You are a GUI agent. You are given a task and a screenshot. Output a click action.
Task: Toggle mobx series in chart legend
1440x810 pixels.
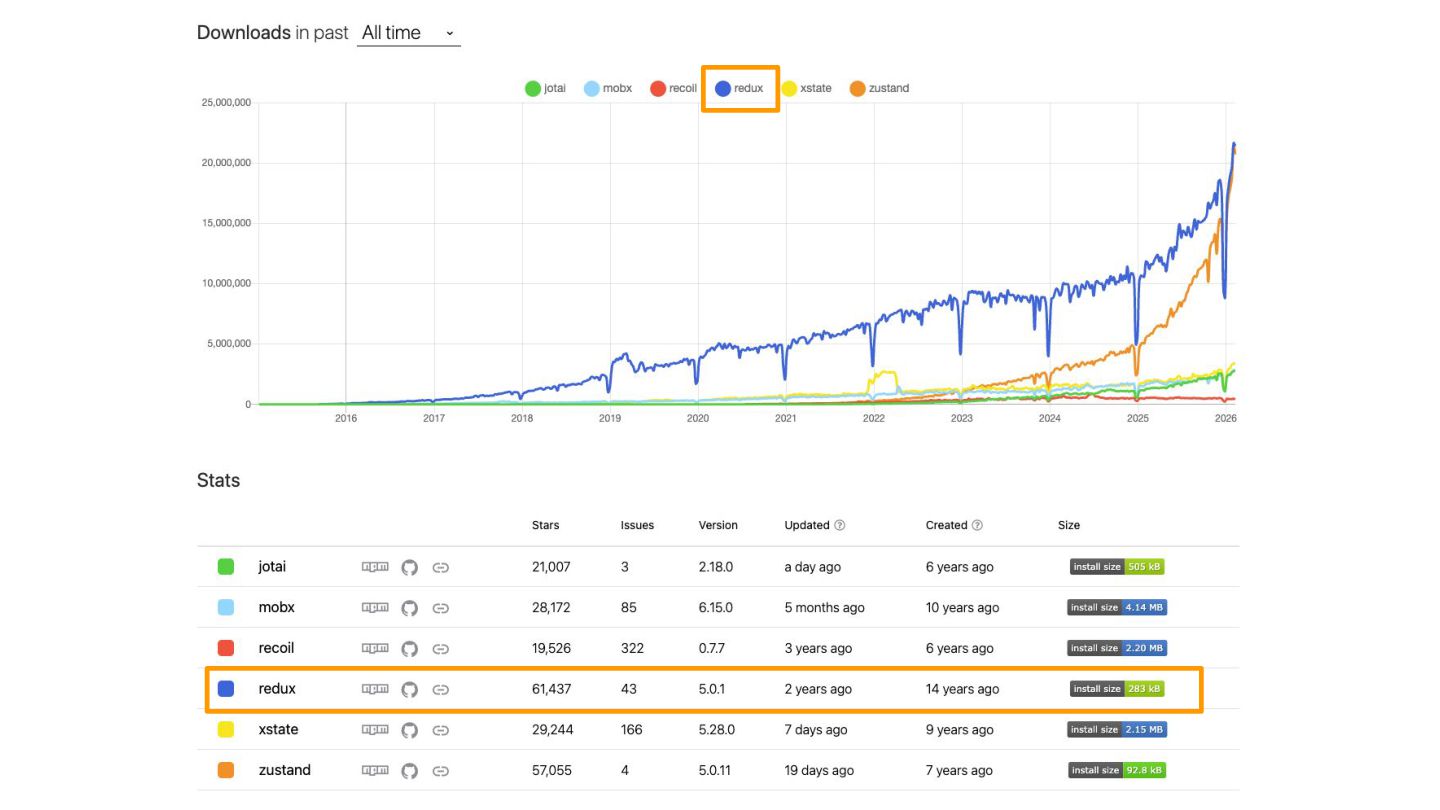(608, 88)
